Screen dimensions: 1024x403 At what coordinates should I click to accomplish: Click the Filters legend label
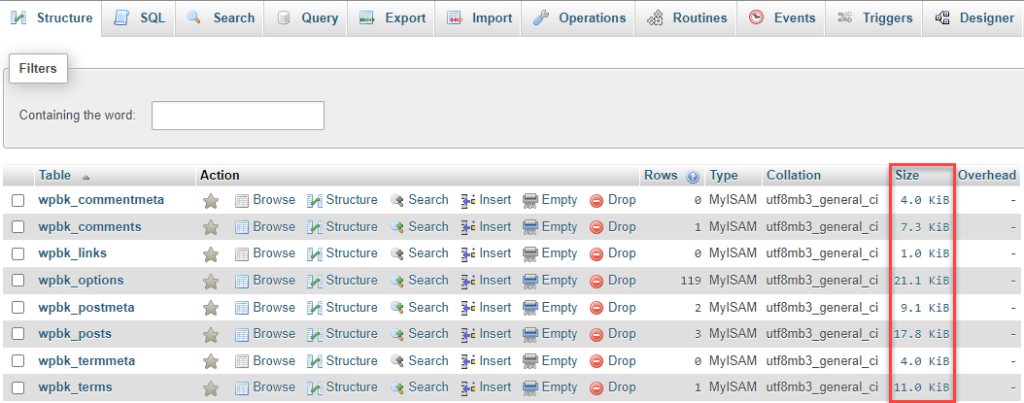pos(38,69)
